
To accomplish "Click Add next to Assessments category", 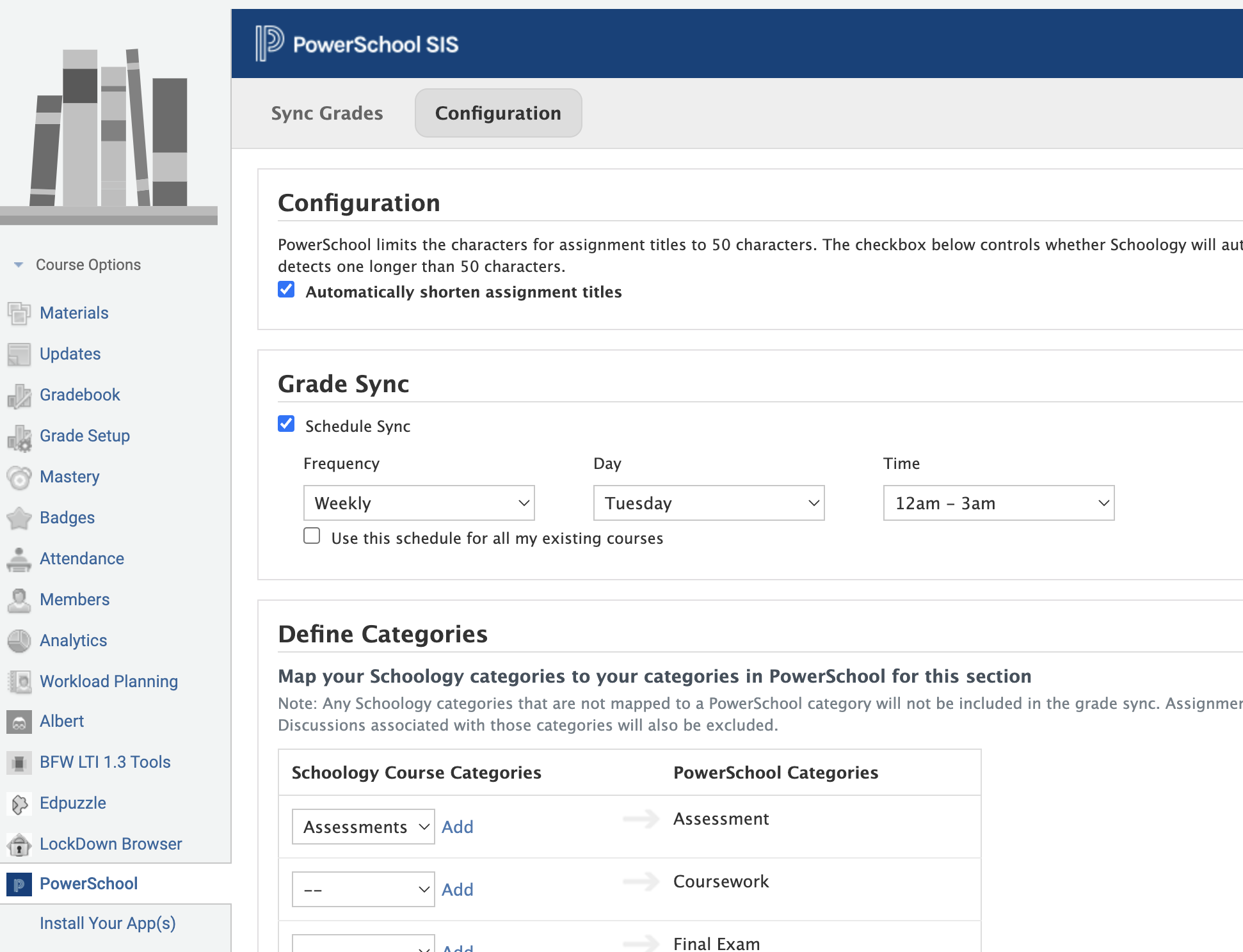I will pos(458,827).
